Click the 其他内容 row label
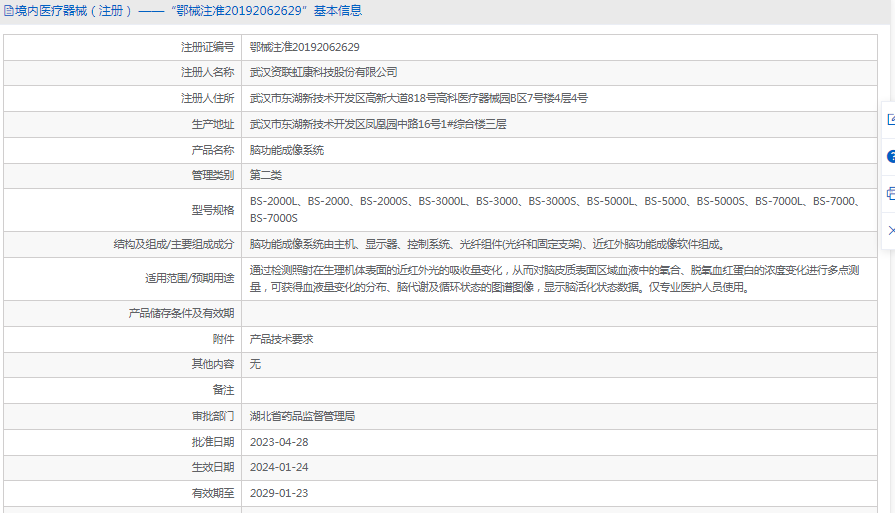Image resolution: width=895 pixels, height=513 pixels. pyautogui.click(x=213, y=364)
